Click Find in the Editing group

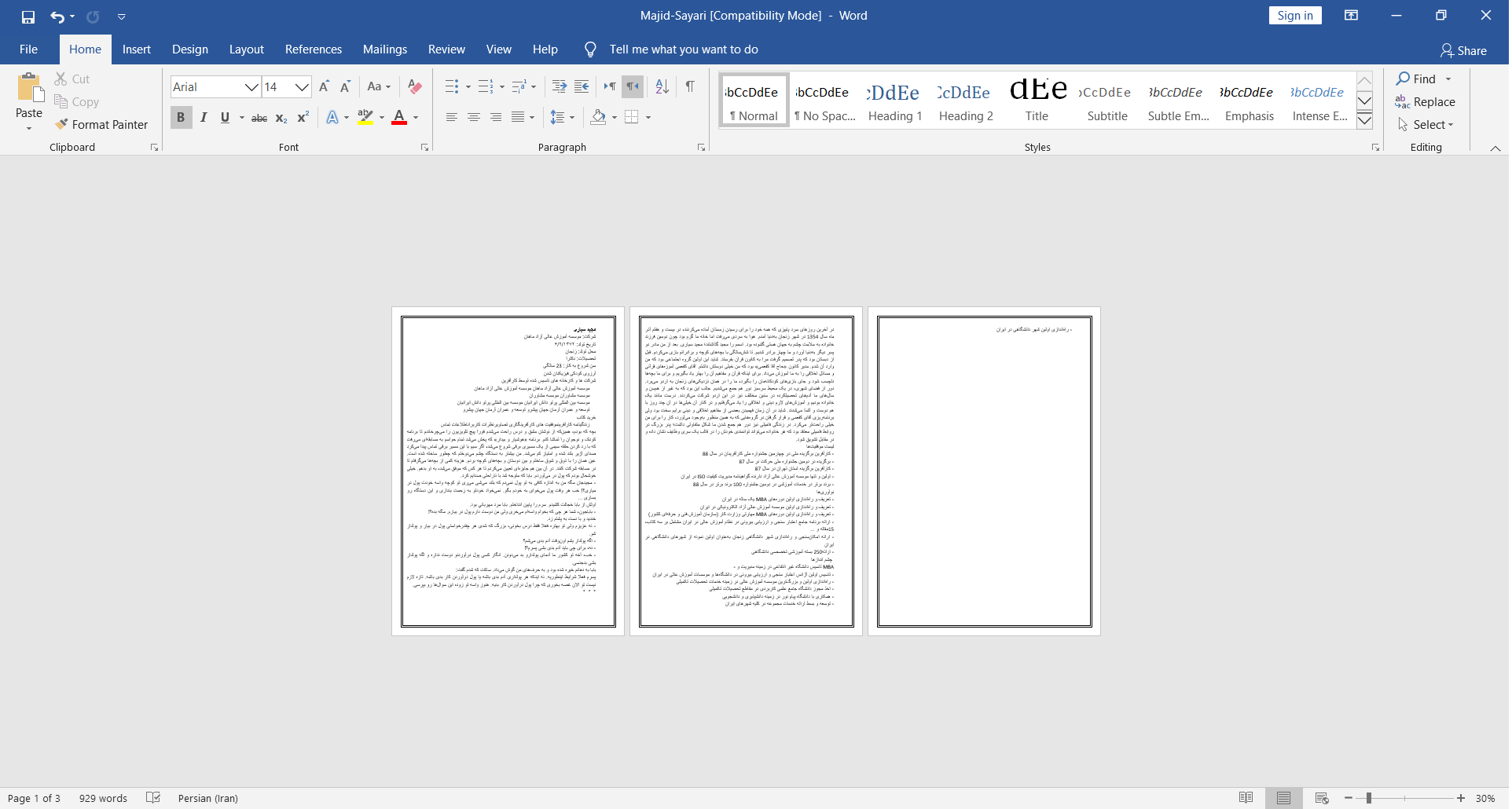coord(1417,79)
